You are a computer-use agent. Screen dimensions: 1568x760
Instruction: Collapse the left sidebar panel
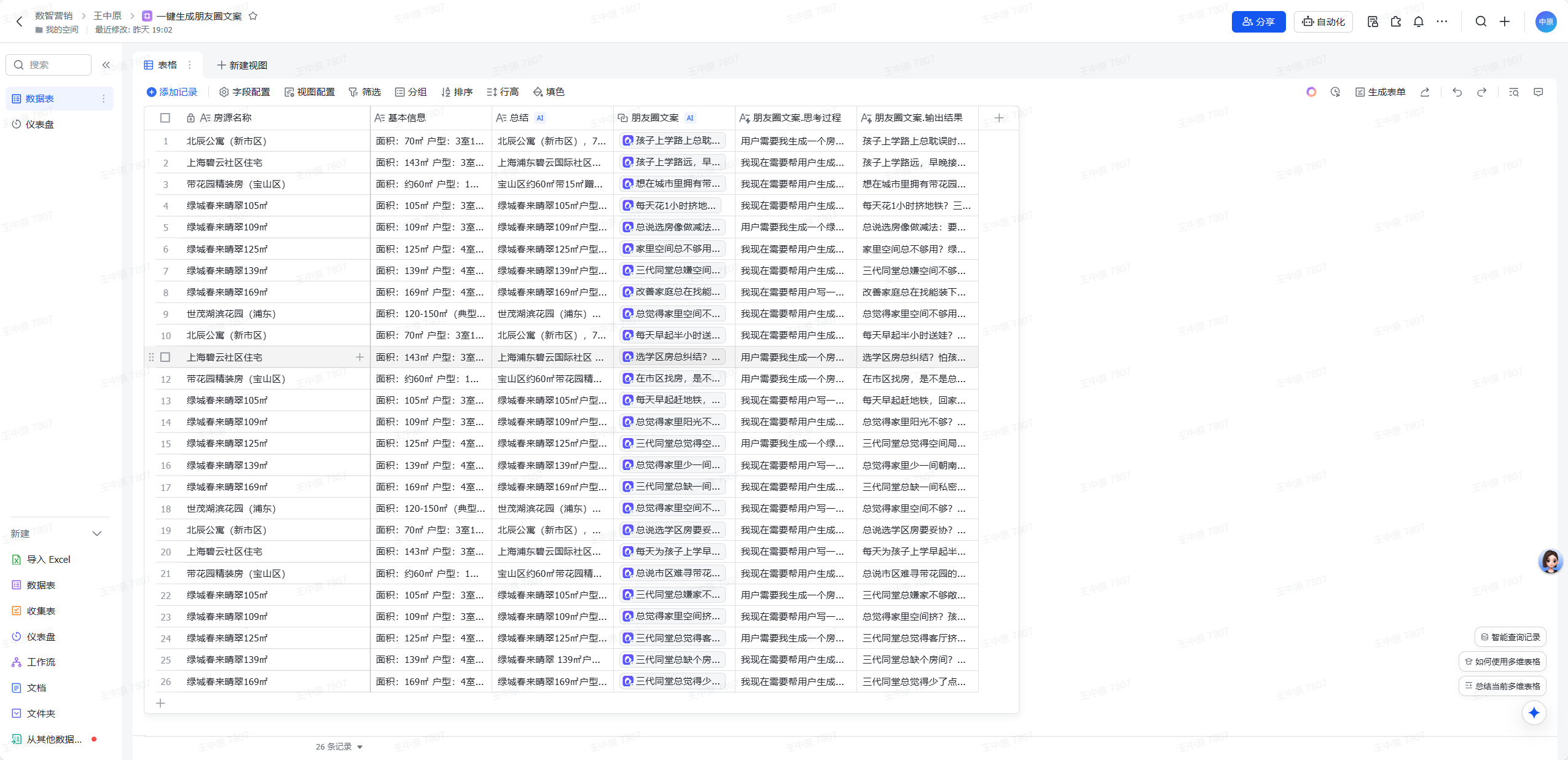pos(106,65)
